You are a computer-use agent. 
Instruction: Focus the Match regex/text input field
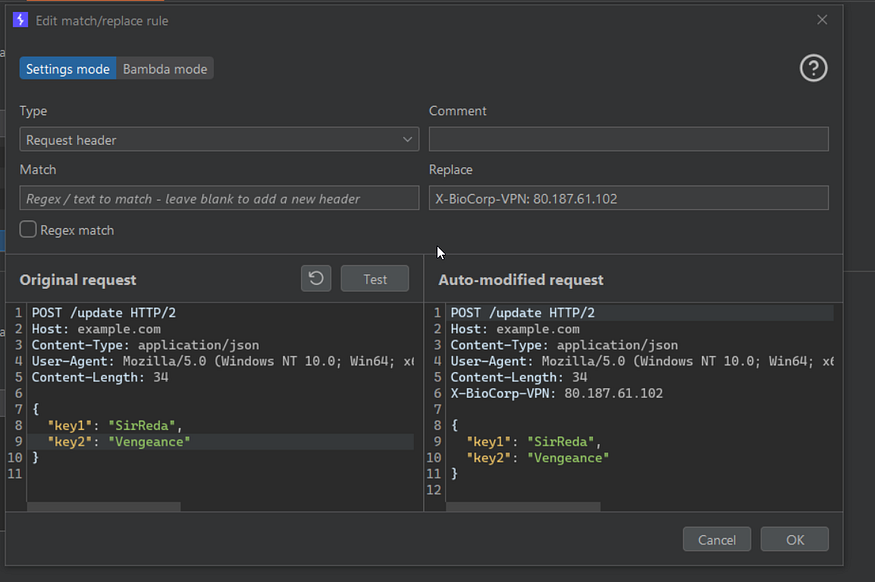click(219, 198)
